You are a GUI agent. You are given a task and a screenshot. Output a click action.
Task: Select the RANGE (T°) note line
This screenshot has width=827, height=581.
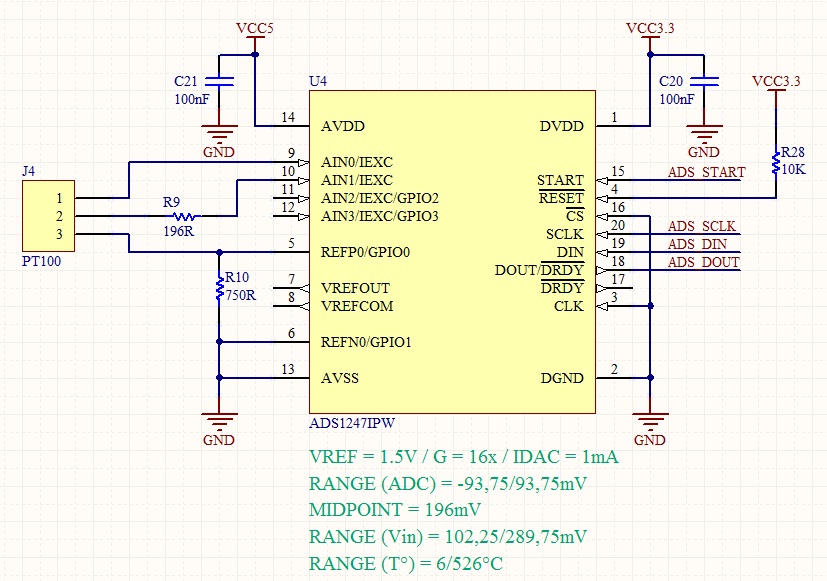click(x=406, y=564)
